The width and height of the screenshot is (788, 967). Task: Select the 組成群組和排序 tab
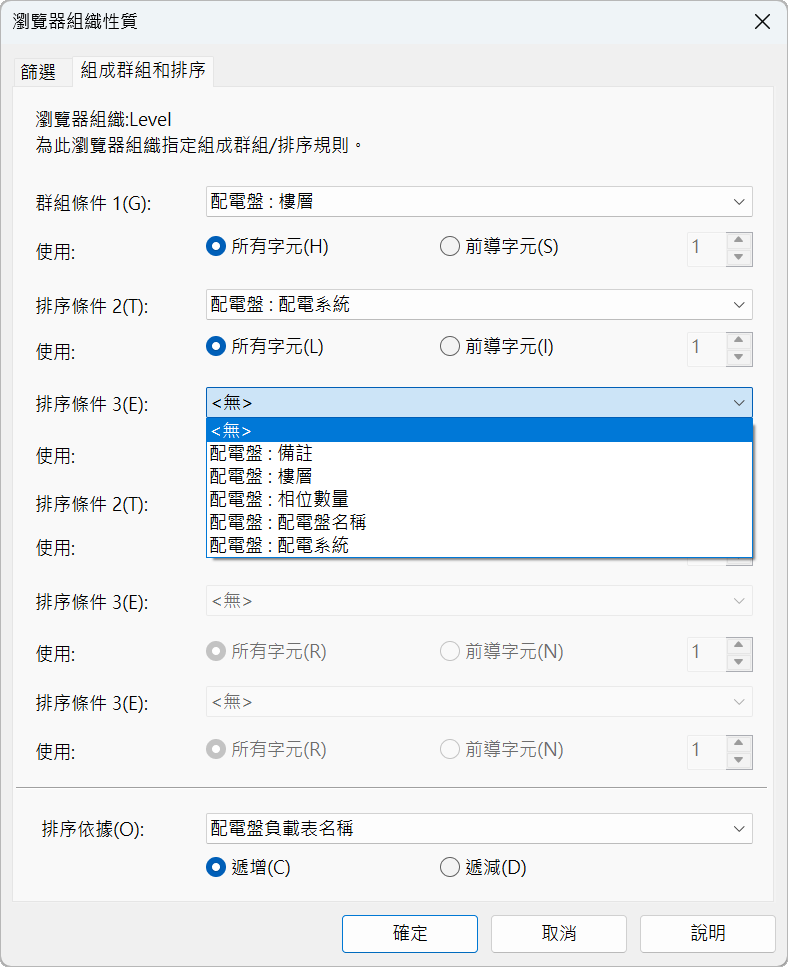click(x=143, y=70)
